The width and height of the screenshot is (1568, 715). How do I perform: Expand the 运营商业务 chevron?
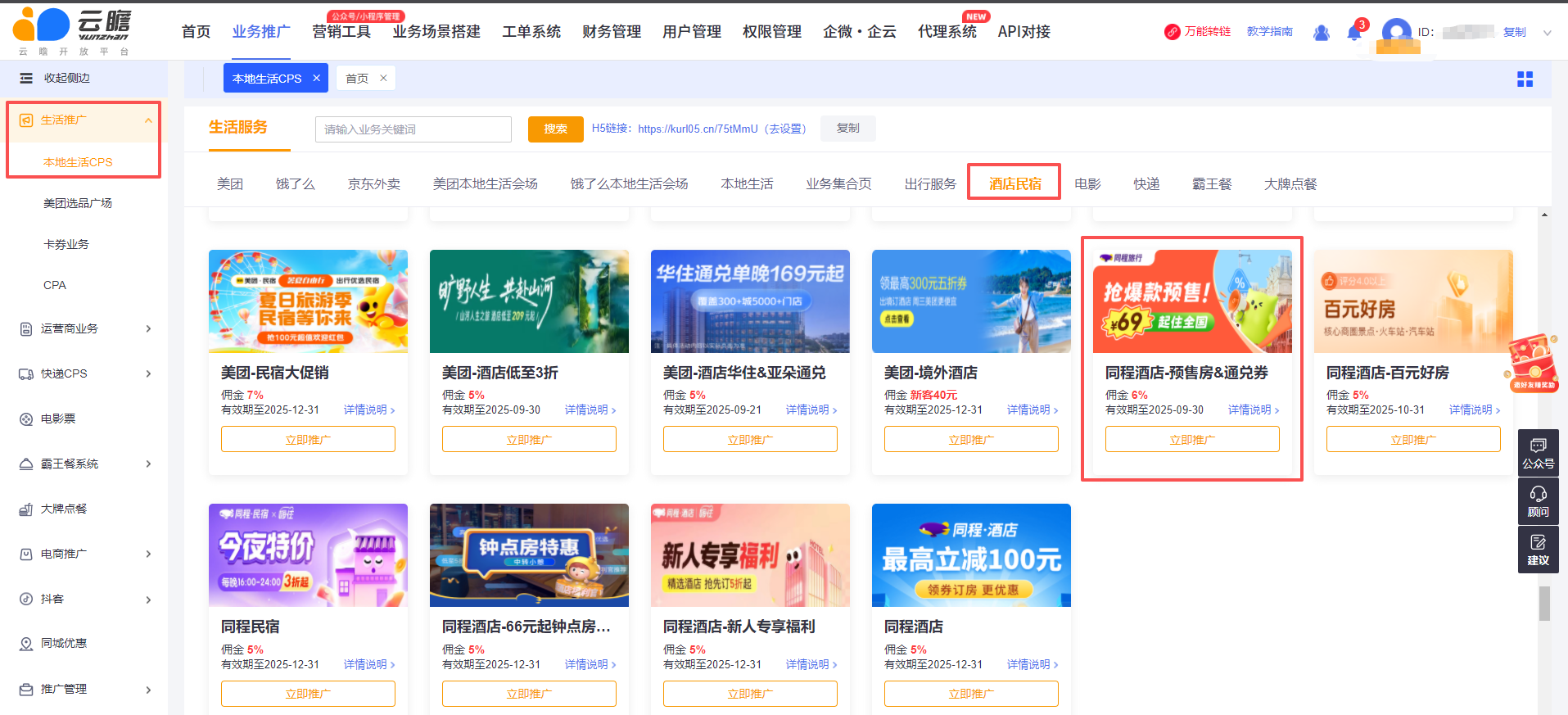[x=148, y=329]
